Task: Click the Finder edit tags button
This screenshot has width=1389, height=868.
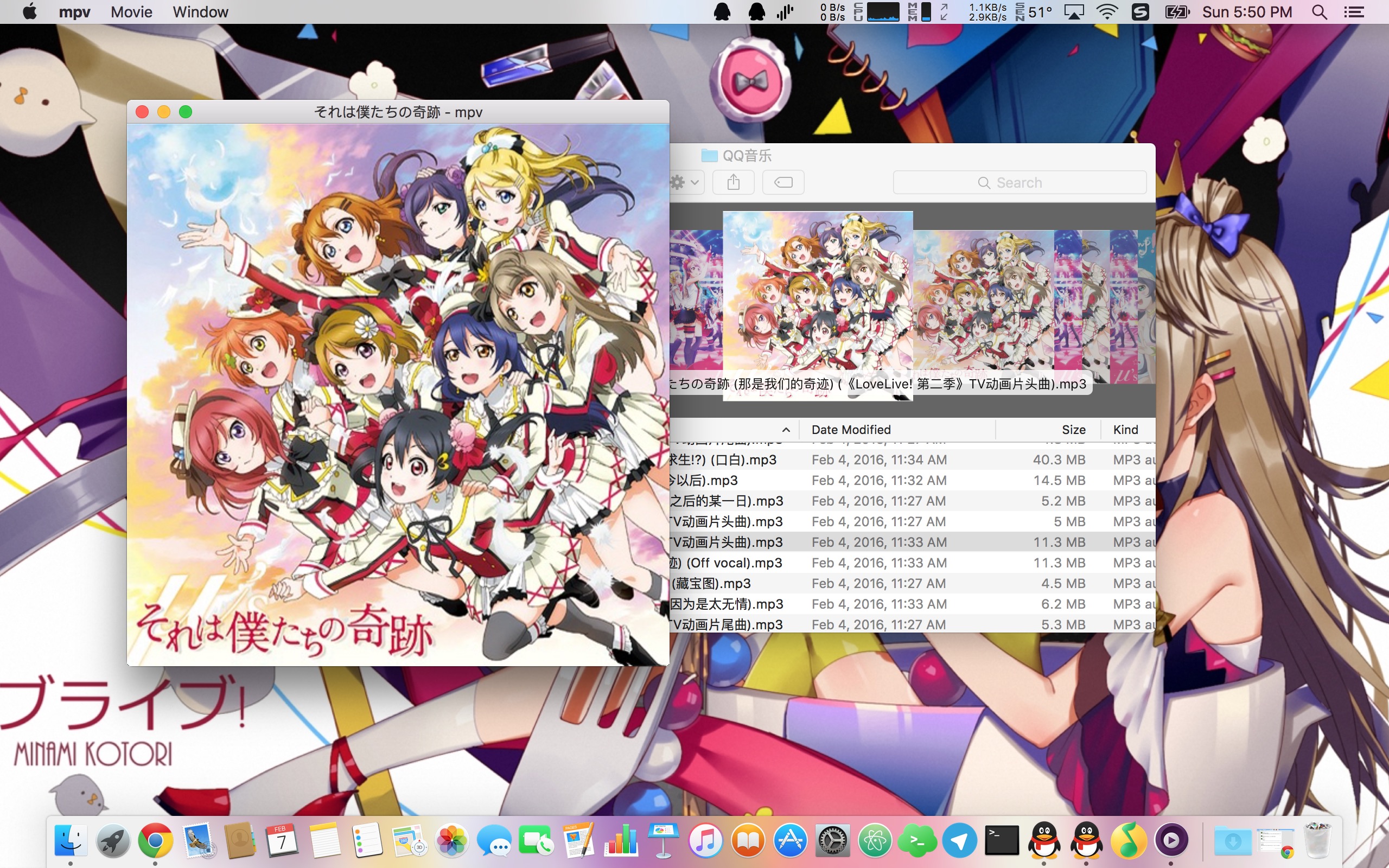Action: click(783, 183)
